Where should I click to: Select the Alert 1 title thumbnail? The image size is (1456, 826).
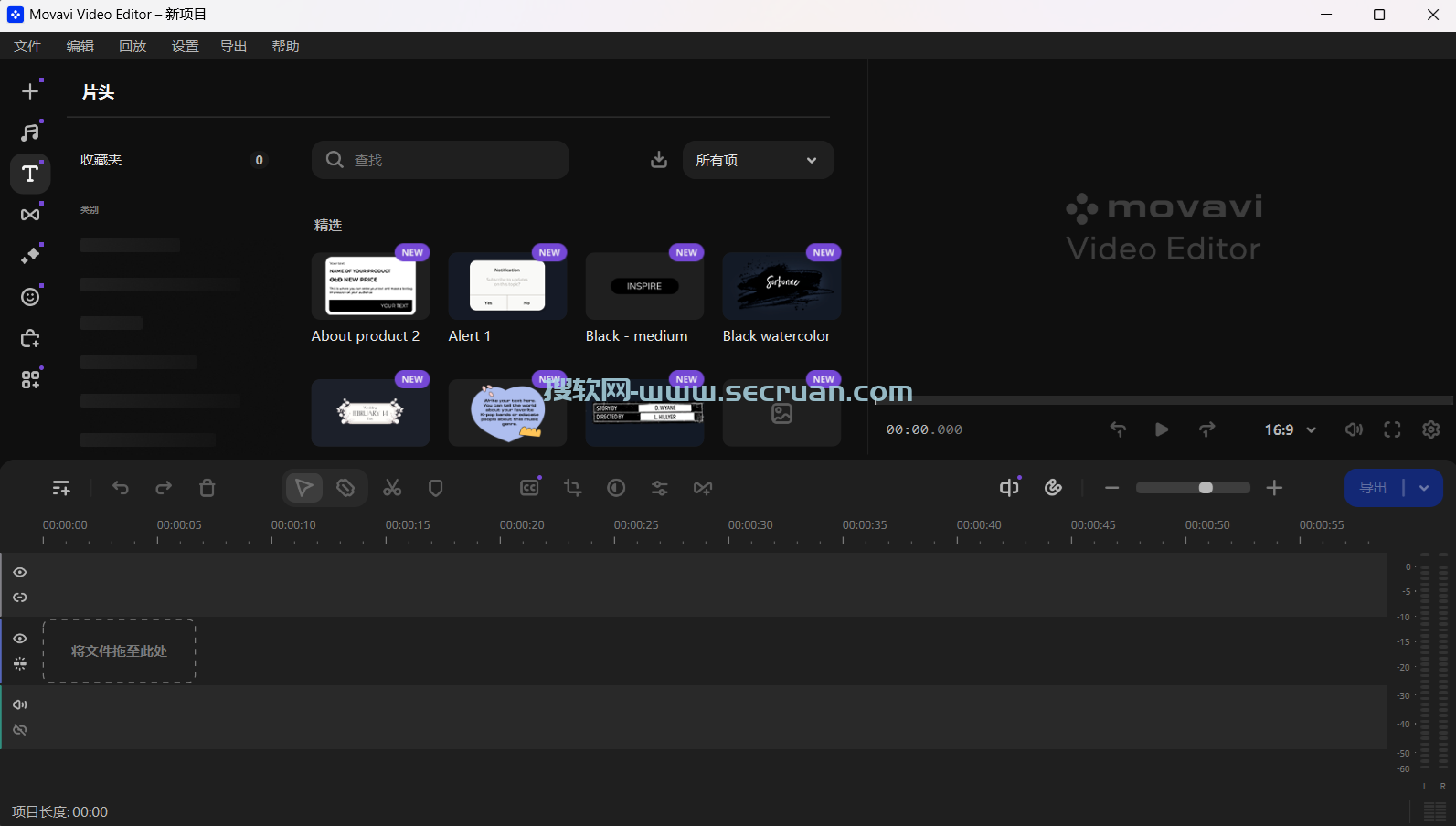pos(507,286)
